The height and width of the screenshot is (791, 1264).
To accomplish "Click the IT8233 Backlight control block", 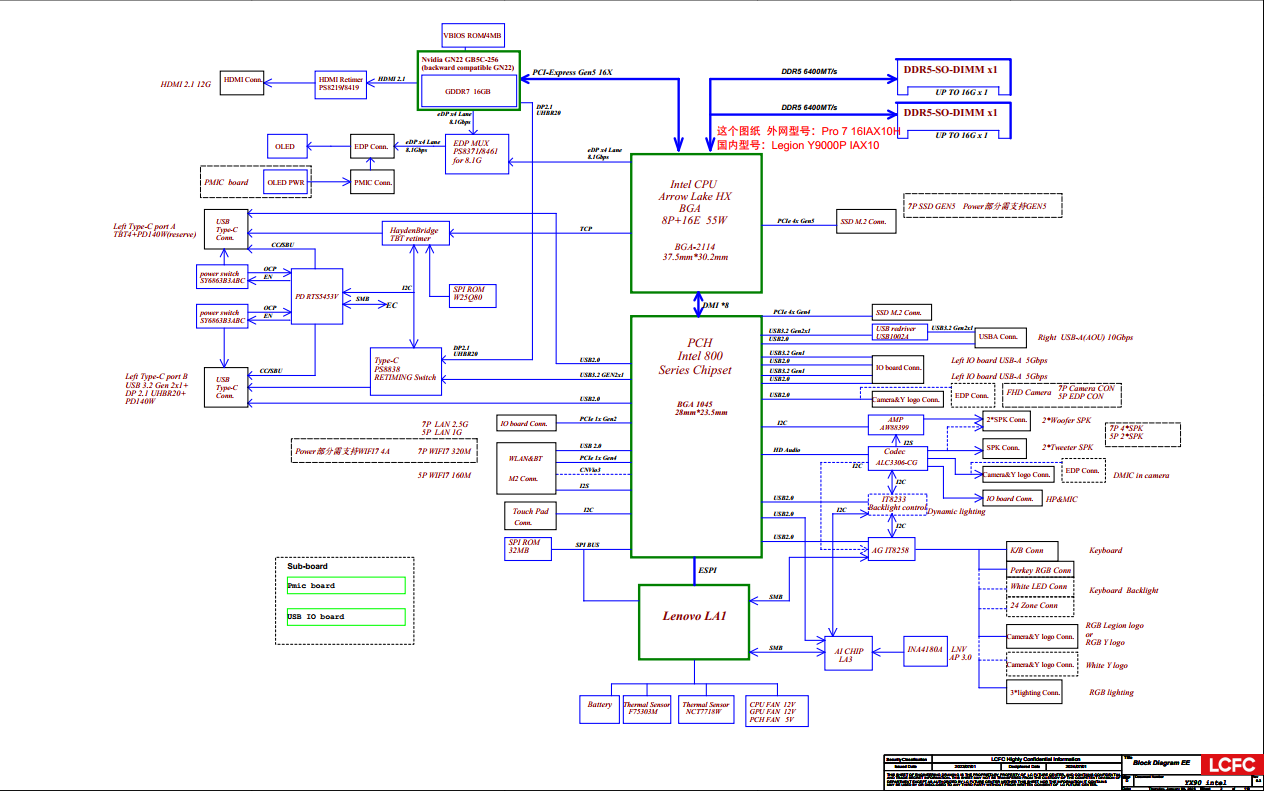I will (896, 503).
